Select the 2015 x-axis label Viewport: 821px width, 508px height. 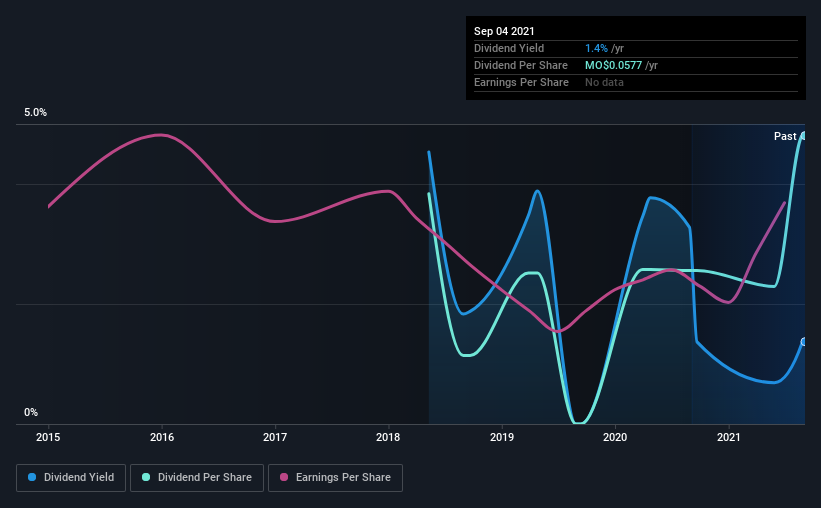(48, 437)
